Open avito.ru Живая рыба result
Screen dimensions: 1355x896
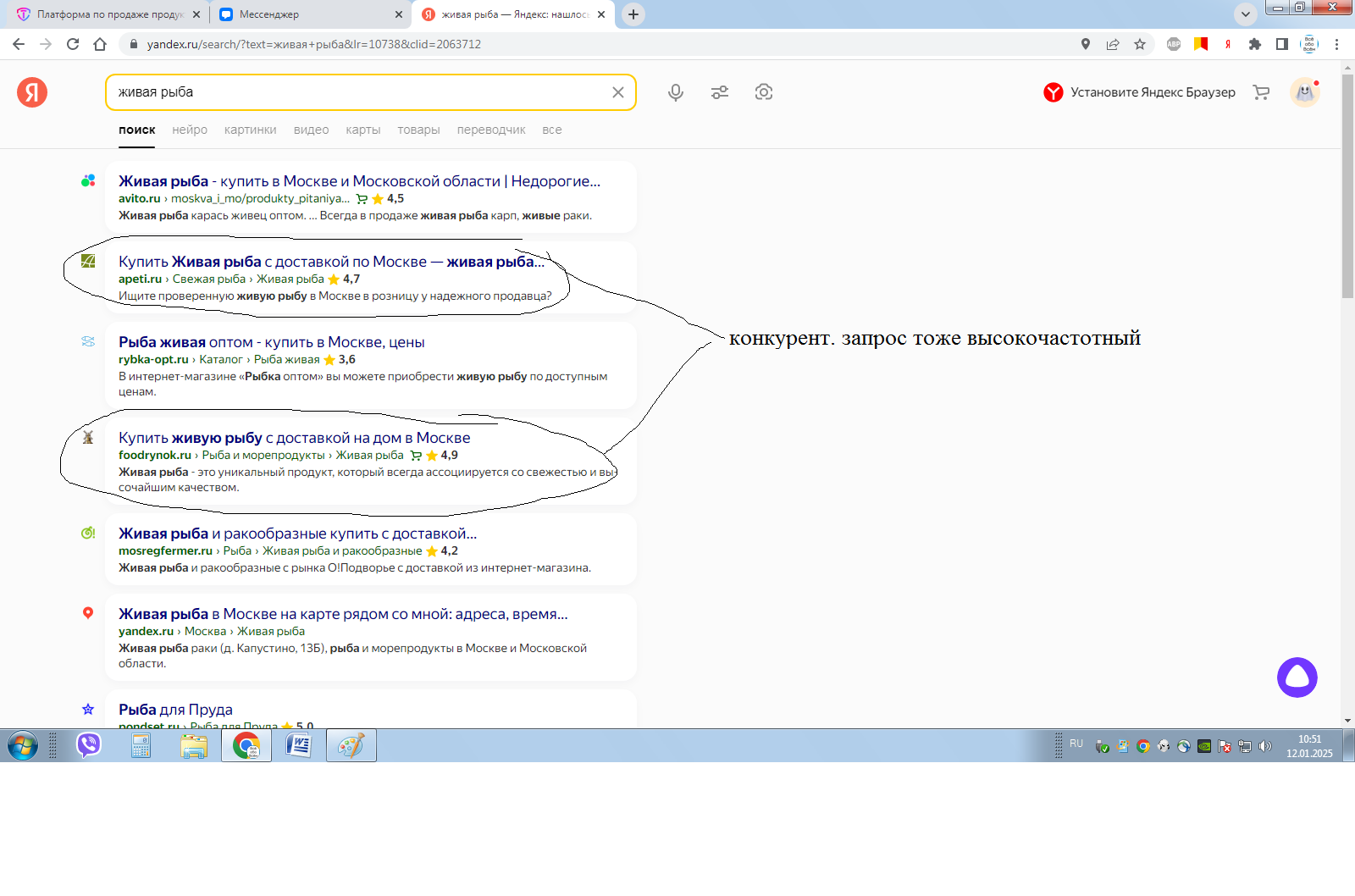(x=359, y=180)
